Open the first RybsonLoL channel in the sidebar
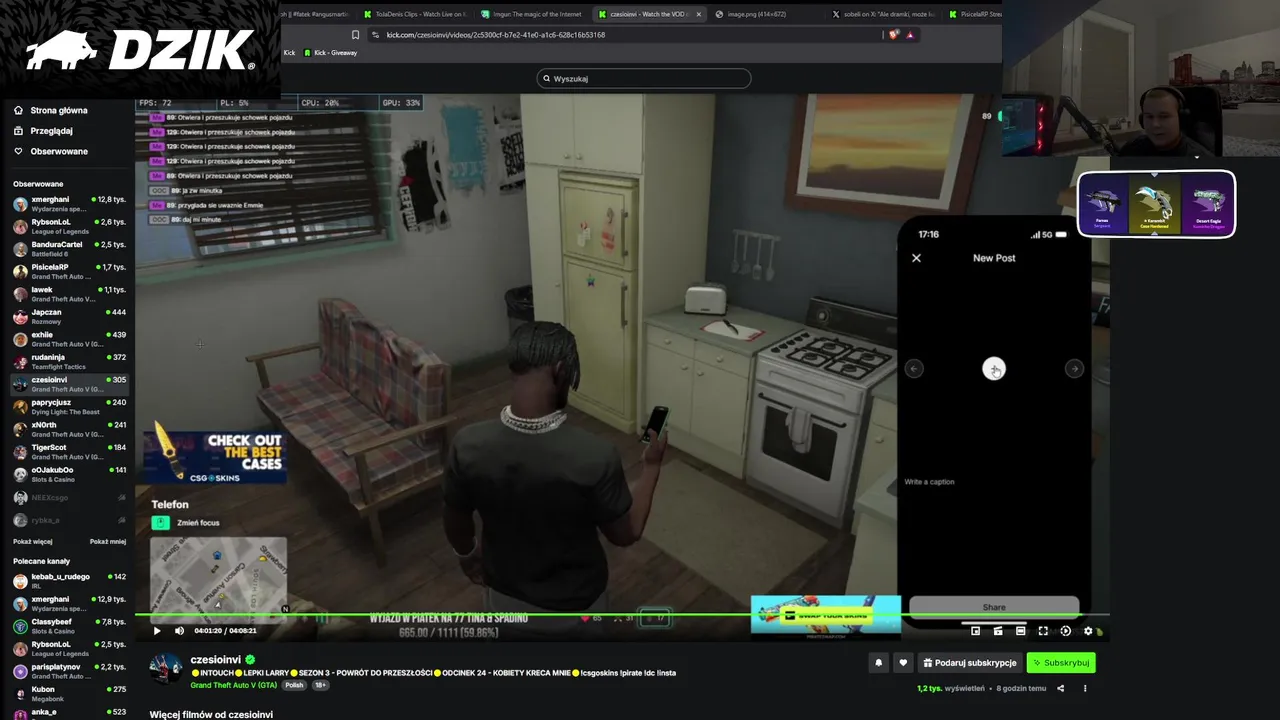The height and width of the screenshot is (720, 1280). 70,226
